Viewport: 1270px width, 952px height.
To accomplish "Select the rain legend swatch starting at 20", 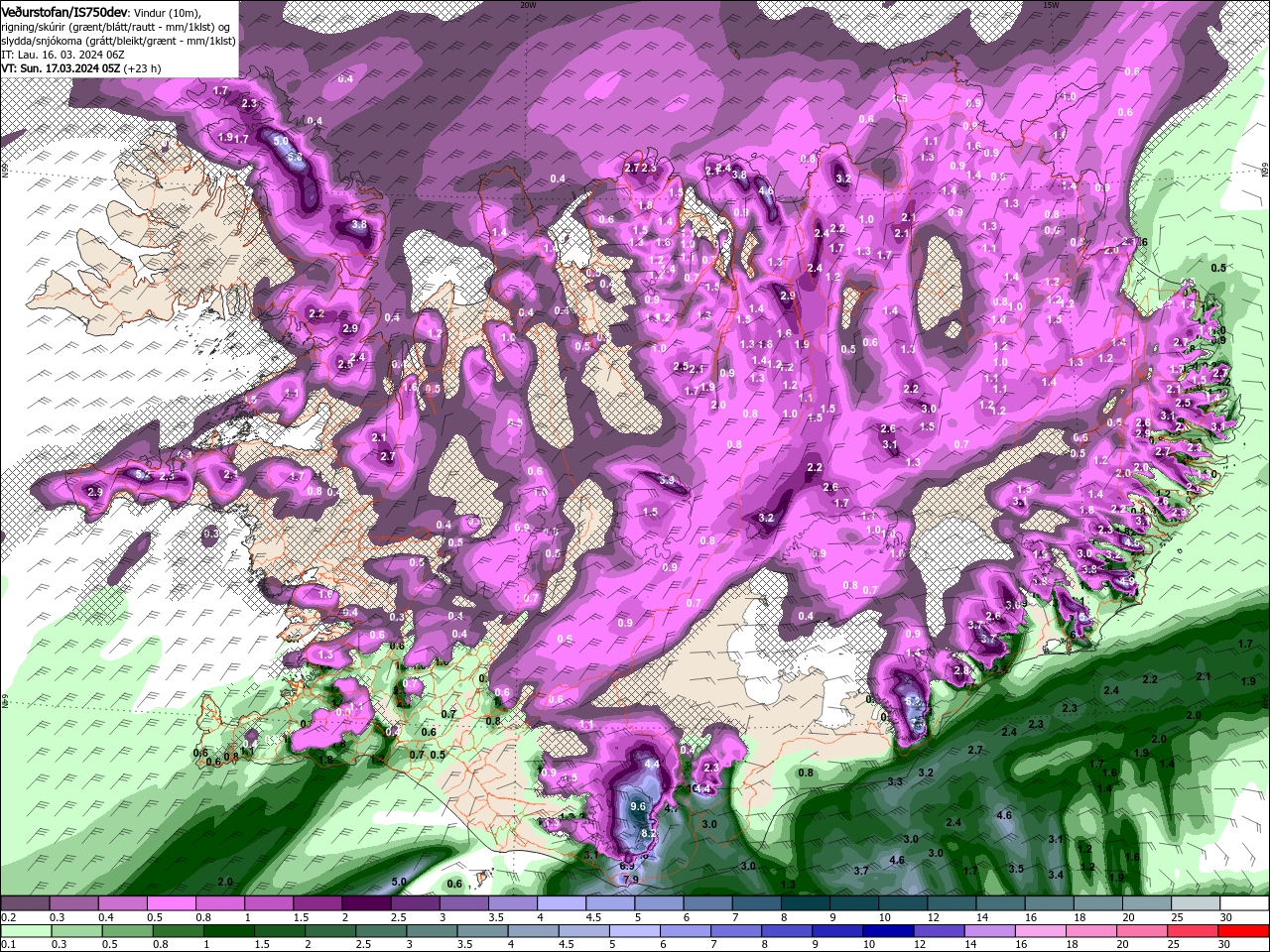I will click(x=1143, y=930).
